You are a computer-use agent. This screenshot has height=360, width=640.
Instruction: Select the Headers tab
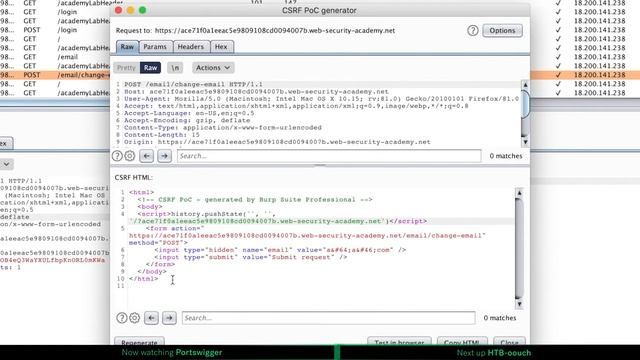click(191, 47)
